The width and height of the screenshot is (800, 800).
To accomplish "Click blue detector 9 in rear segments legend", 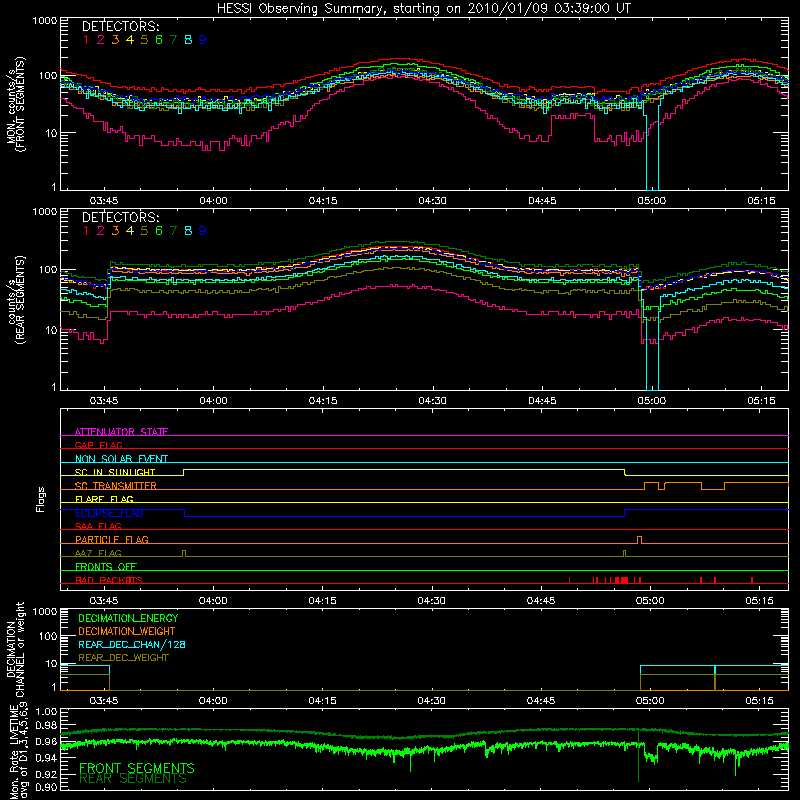I will click(x=203, y=231).
